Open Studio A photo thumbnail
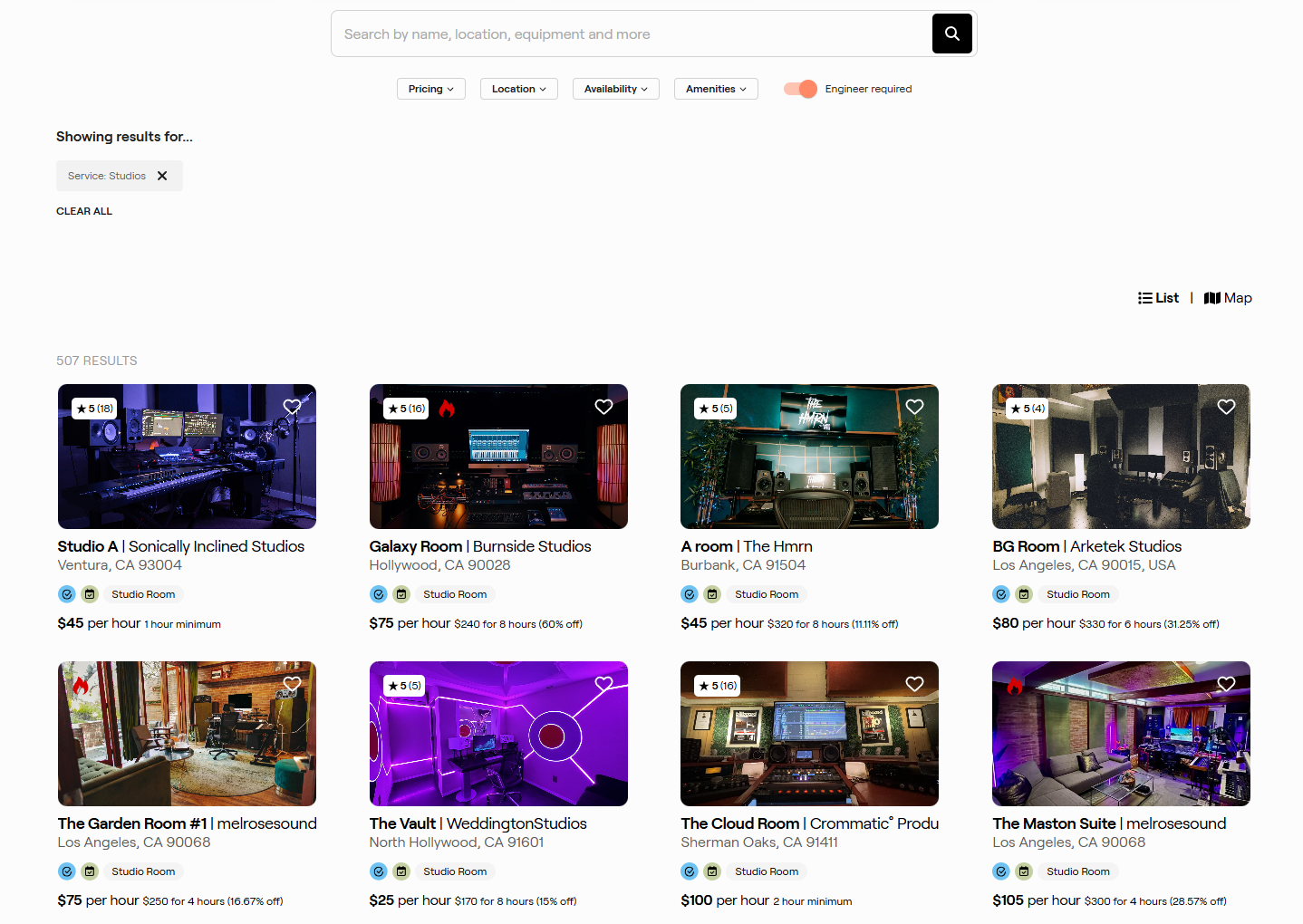This screenshot has width=1303, height=924. [x=187, y=457]
